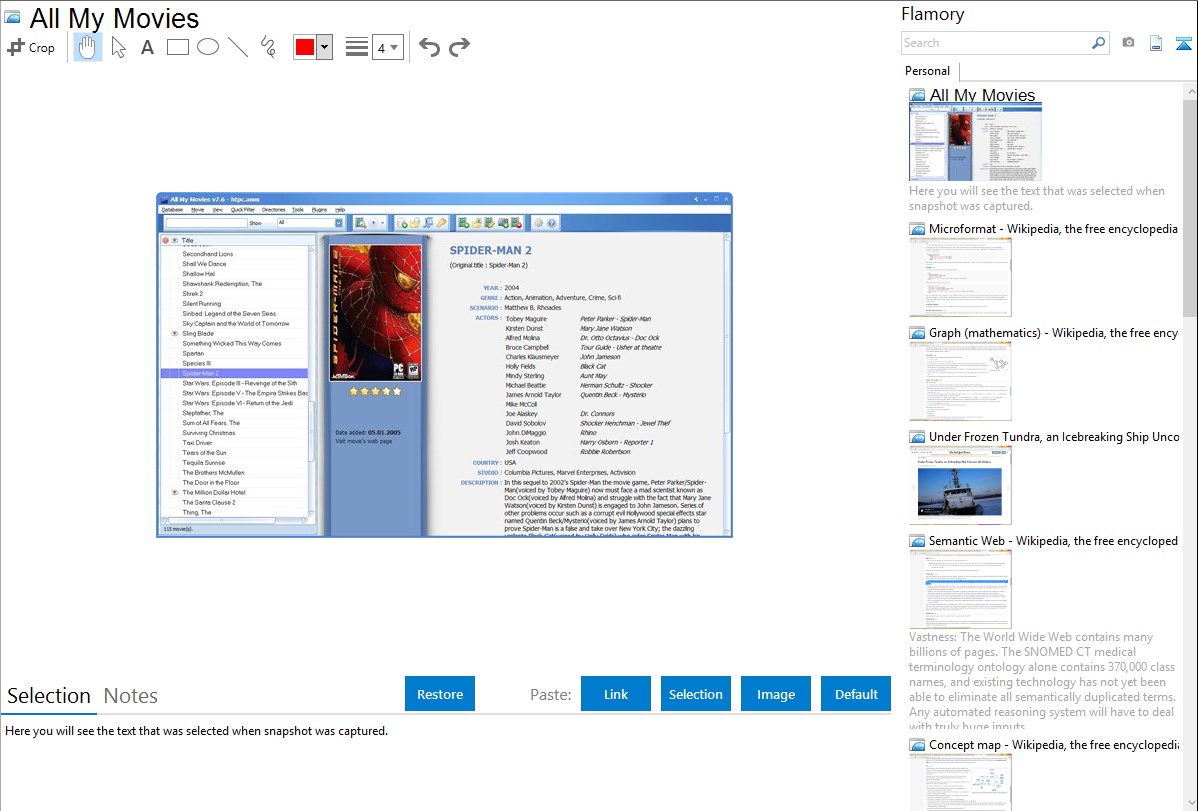Click the icon beside Under Frozen Tundra entry
This screenshot has width=1198, height=811.
click(917, 436)
